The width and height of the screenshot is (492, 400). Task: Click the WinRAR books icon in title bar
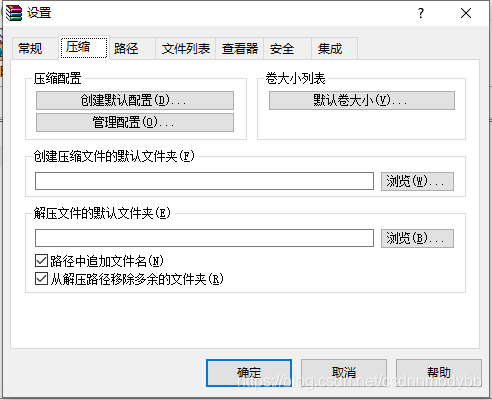pyautogui.click(x=14, y=13)
